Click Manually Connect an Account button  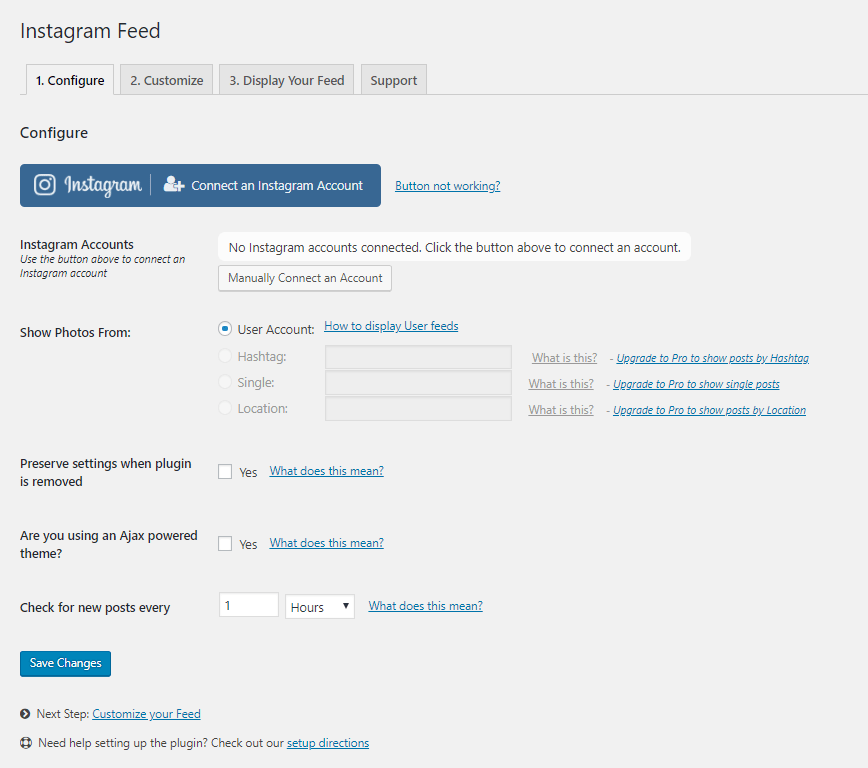[x=305, y=278]
